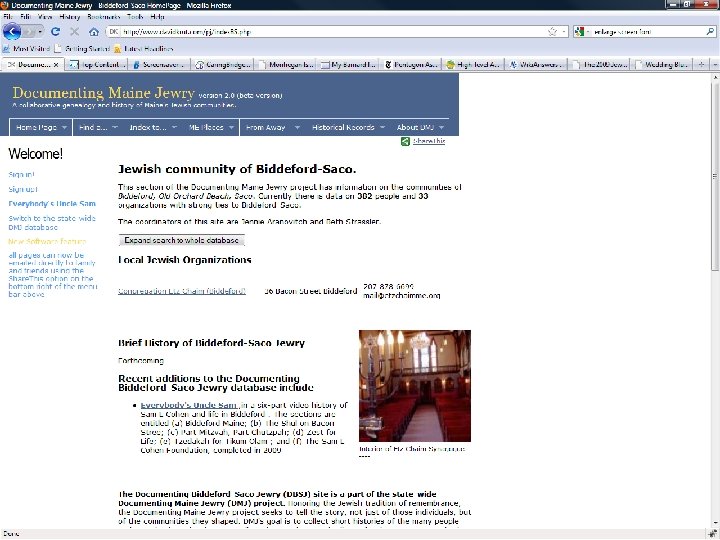Image resolution: width=720 pixels, height=540 pixels.
Task: Switch to the Top Content tab
Action: tap(97, 65)
